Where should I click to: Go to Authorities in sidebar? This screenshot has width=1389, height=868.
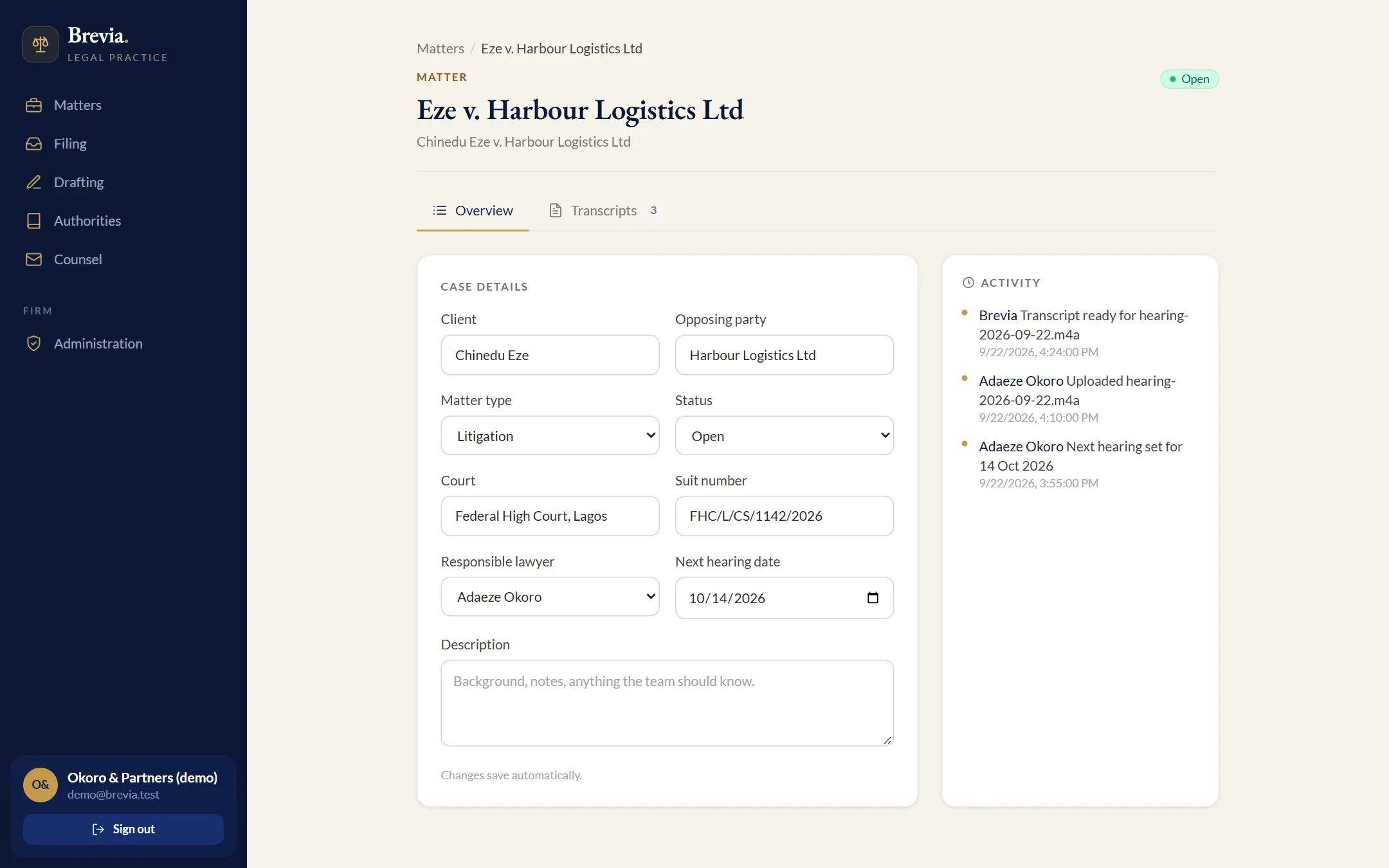click(123, 221)
